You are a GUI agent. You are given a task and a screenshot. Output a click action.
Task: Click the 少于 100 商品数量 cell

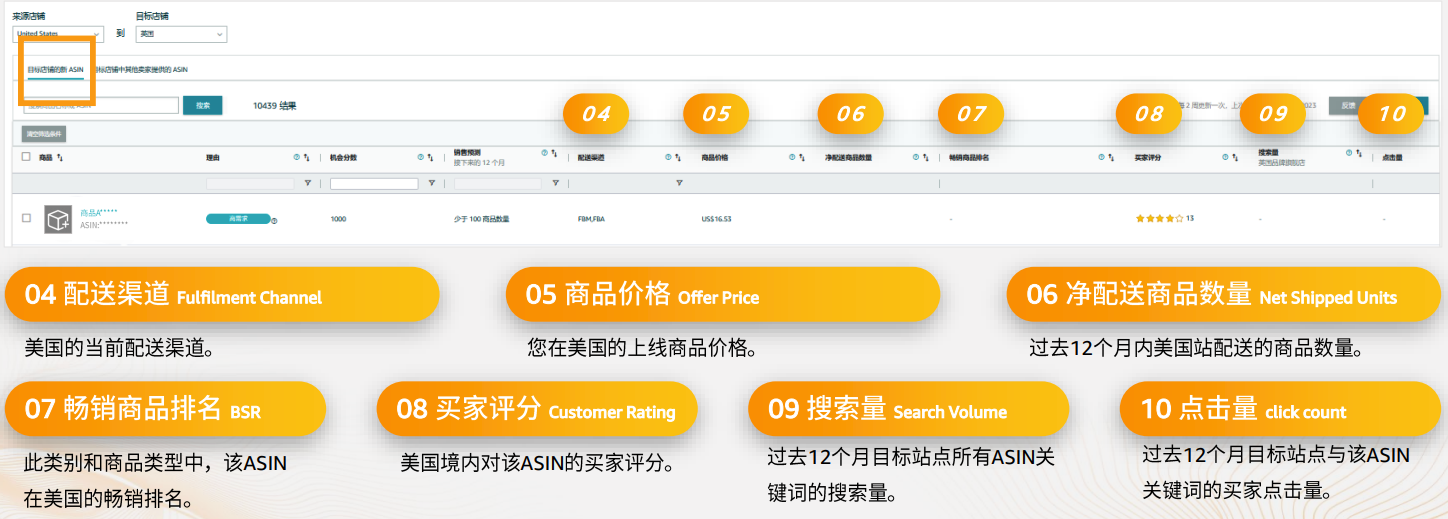click(482, 218)
